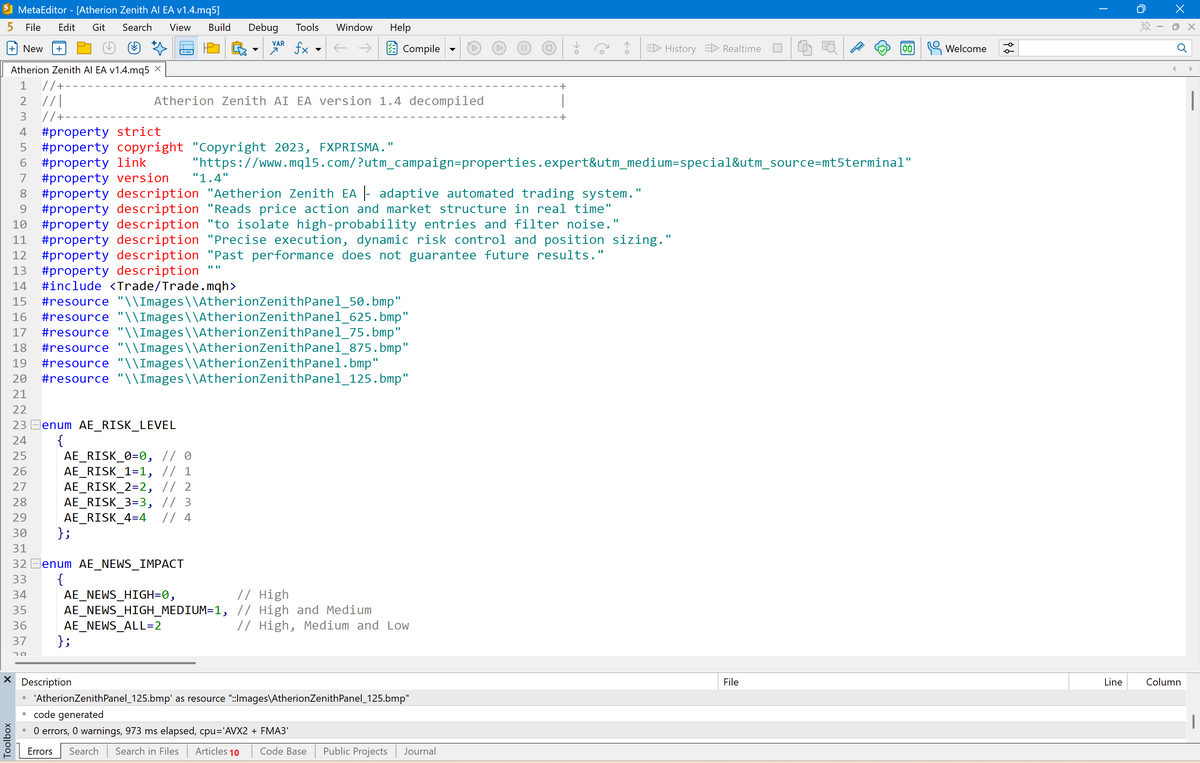The height and width of the screenshot is (763, 1200).
Task: Click the new tab plus icon
Action: tap(59, 48)
